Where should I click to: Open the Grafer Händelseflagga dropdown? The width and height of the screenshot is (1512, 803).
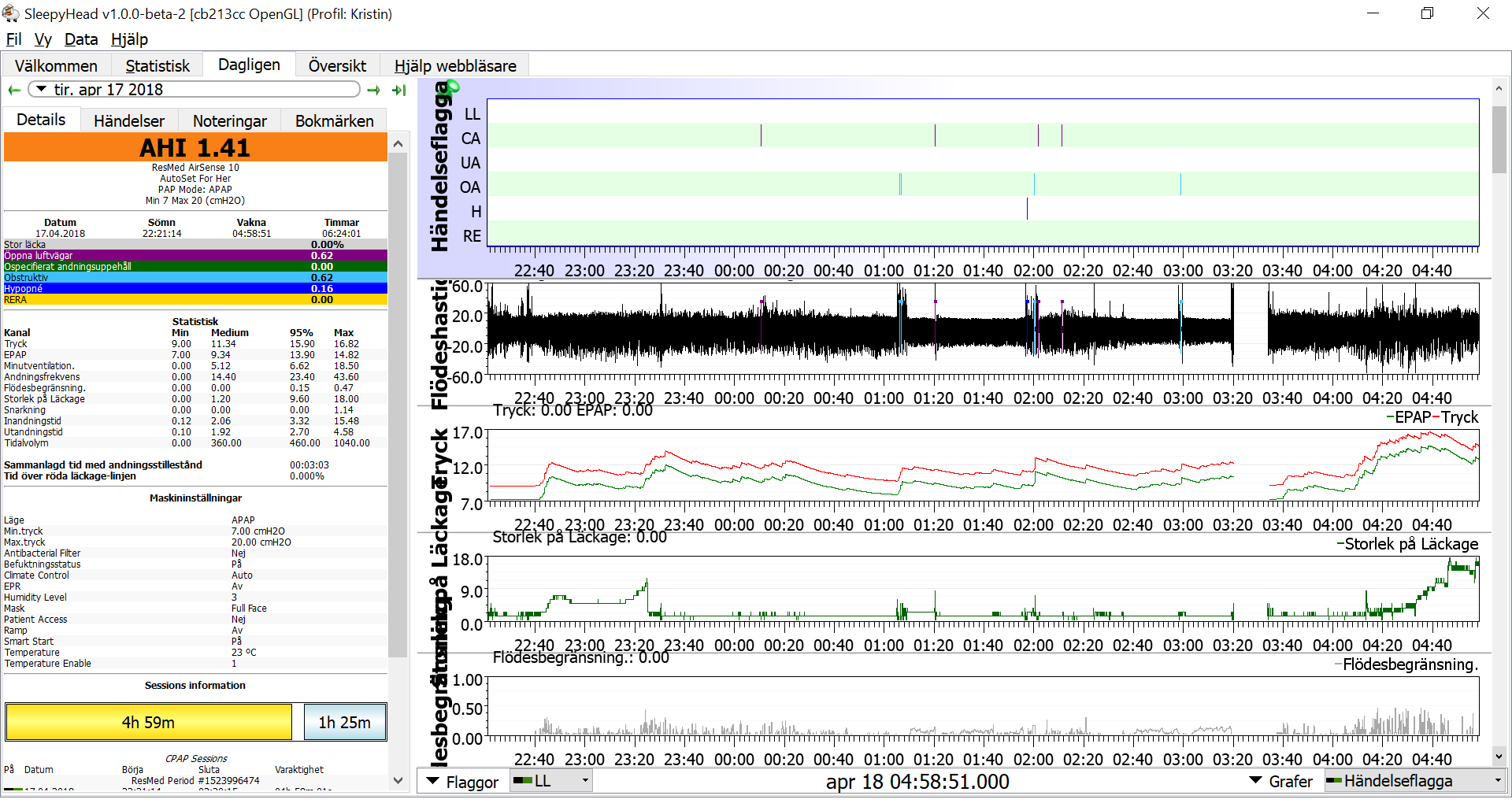1414,781
